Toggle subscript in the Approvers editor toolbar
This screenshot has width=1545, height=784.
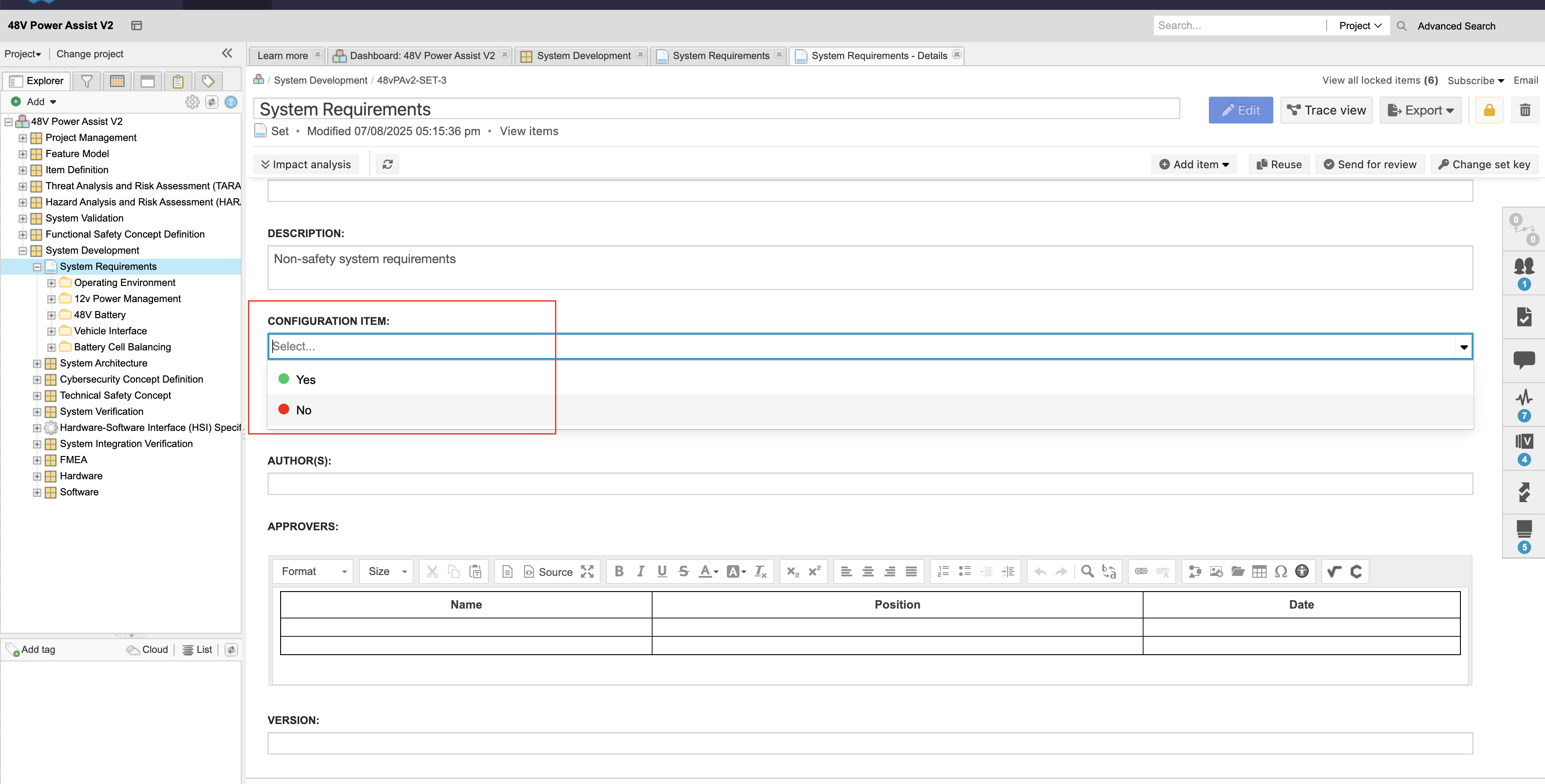[793, 571]
